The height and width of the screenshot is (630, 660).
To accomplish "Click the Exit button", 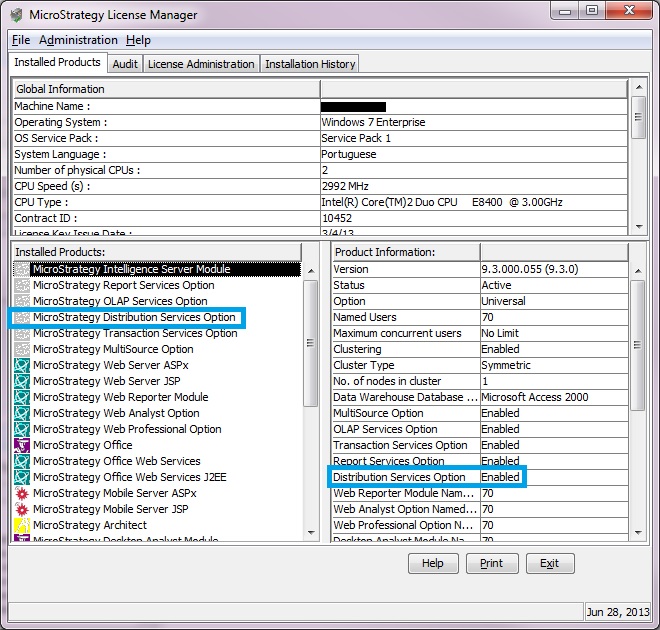I will pyautogui.click(x=550, y=563).
